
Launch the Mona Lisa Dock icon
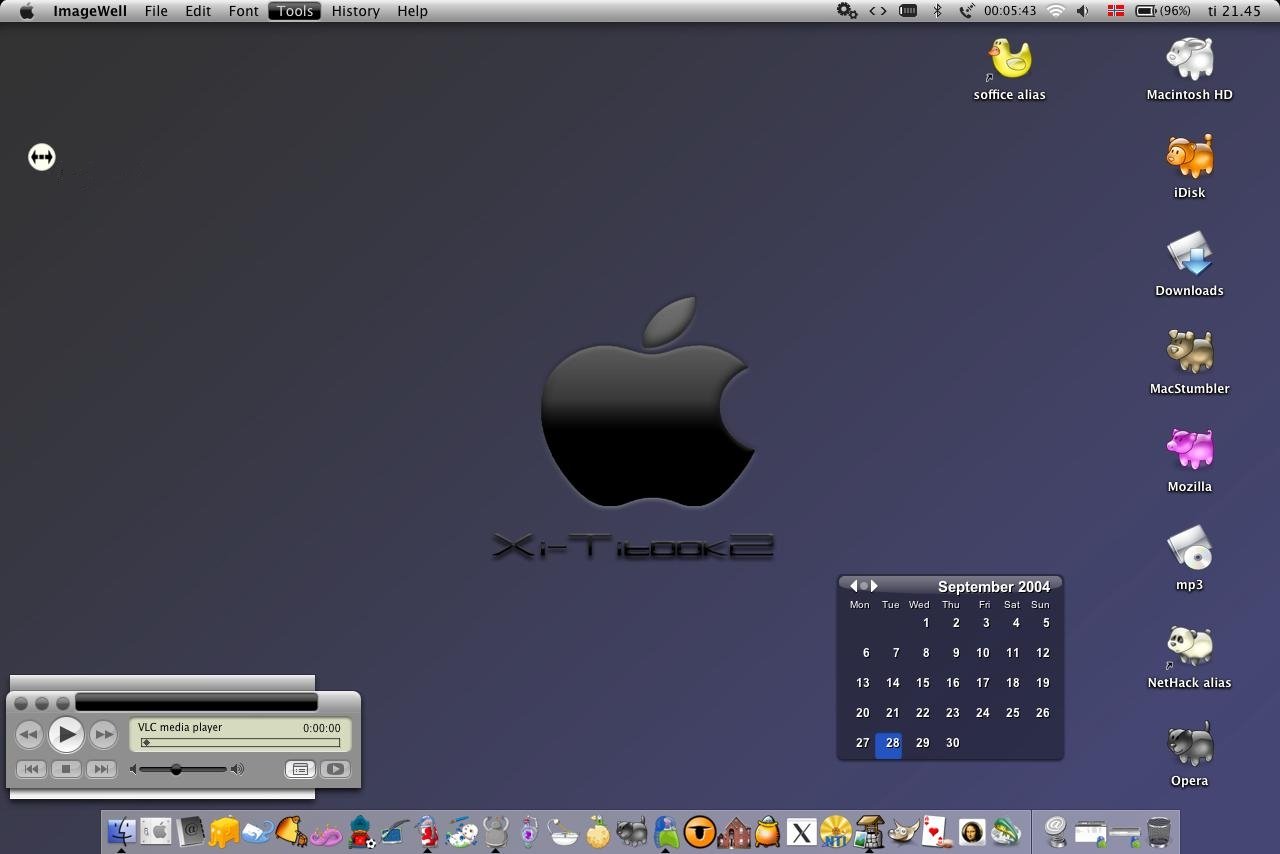pos(971,831)
